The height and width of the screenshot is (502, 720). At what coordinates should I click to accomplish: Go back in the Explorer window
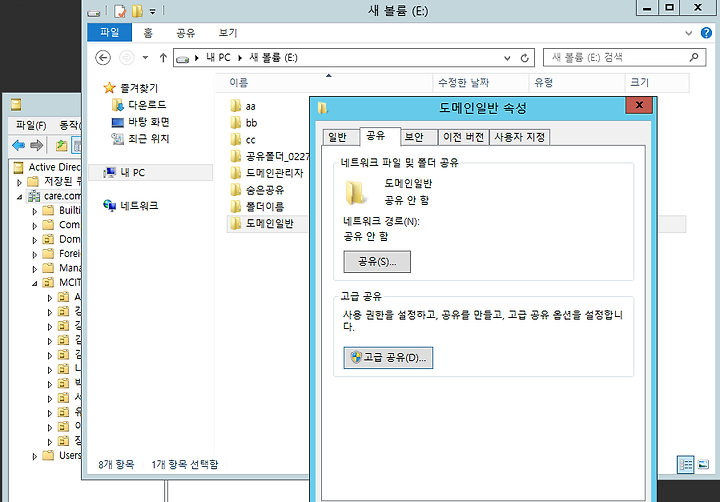tap(103, 58)
